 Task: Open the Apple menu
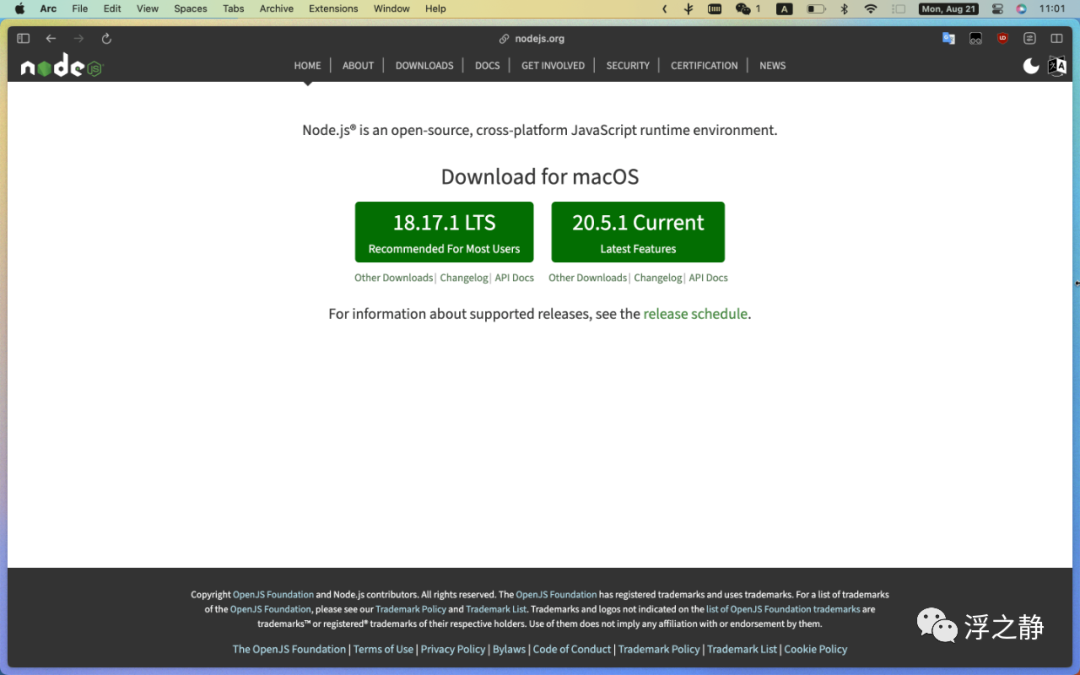click(19, 9)
